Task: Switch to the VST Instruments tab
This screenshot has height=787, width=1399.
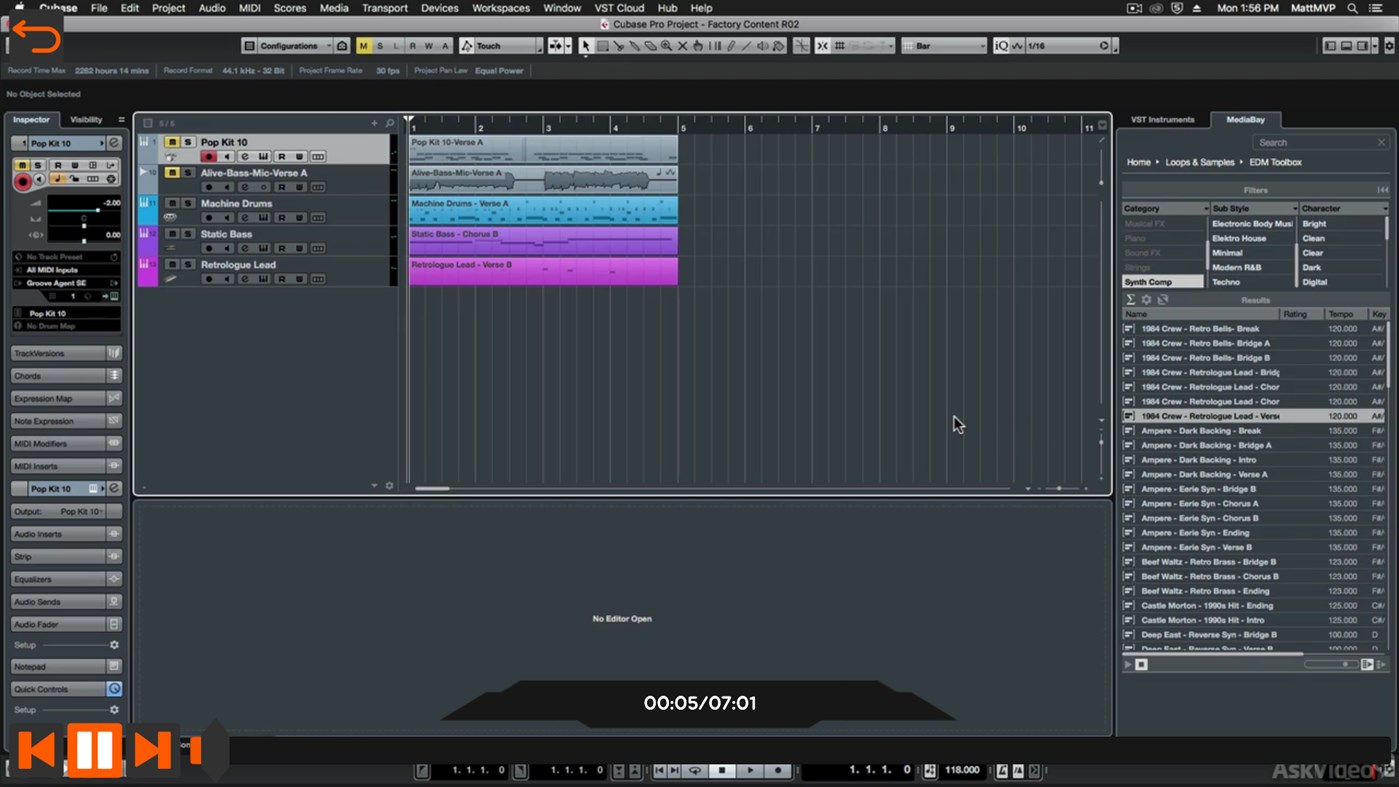Action: [1162, 119]
